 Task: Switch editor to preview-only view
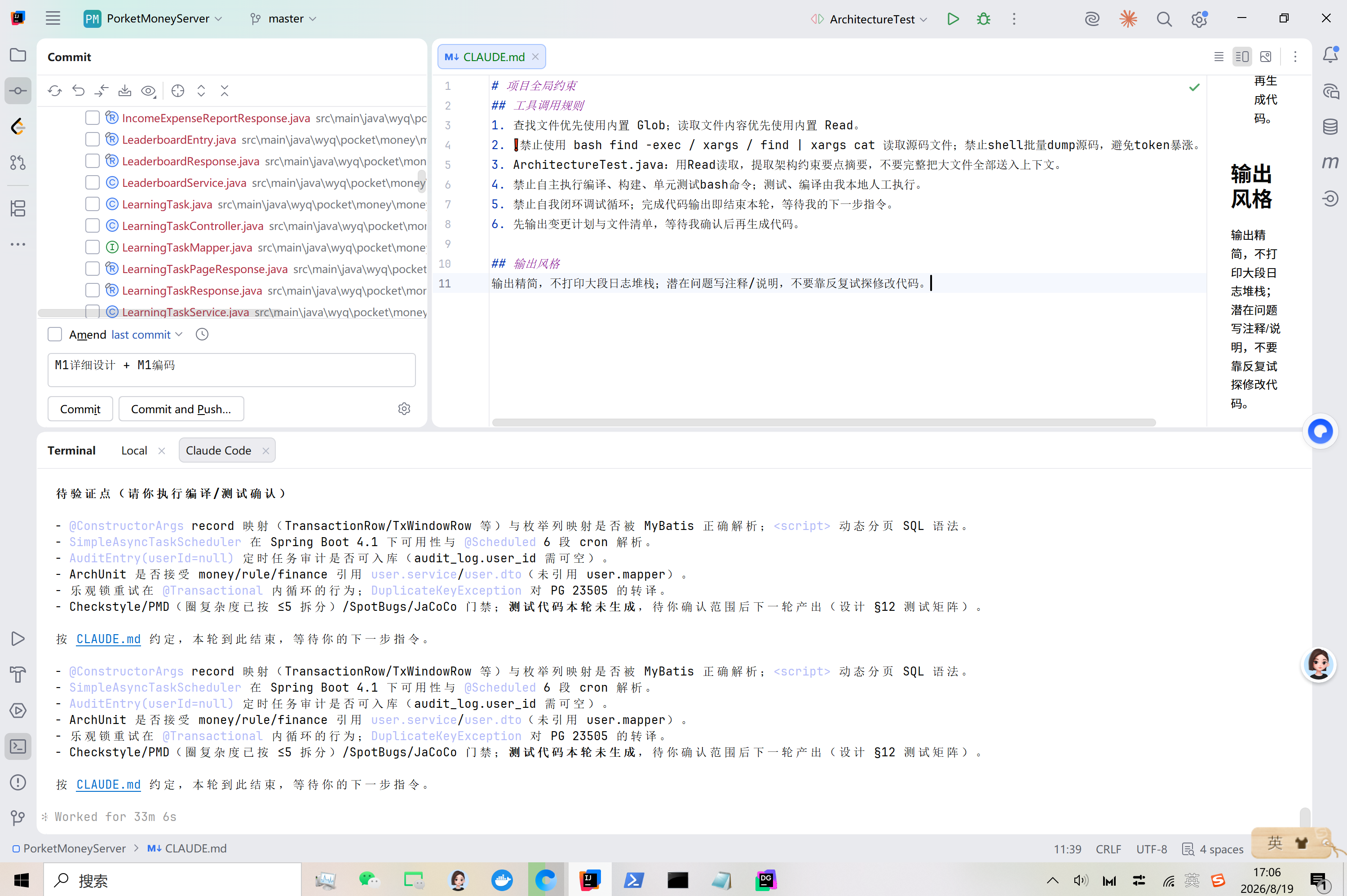coord(1266,57)
